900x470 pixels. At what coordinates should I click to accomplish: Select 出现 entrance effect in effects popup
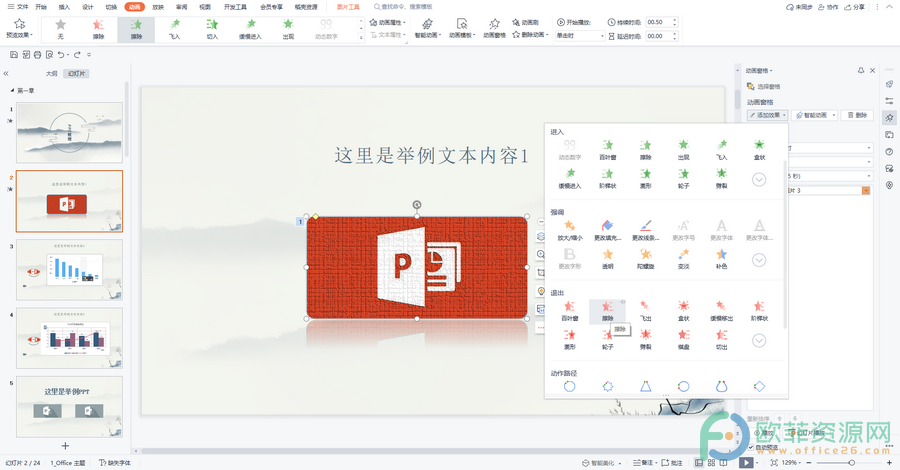point(683,149)
